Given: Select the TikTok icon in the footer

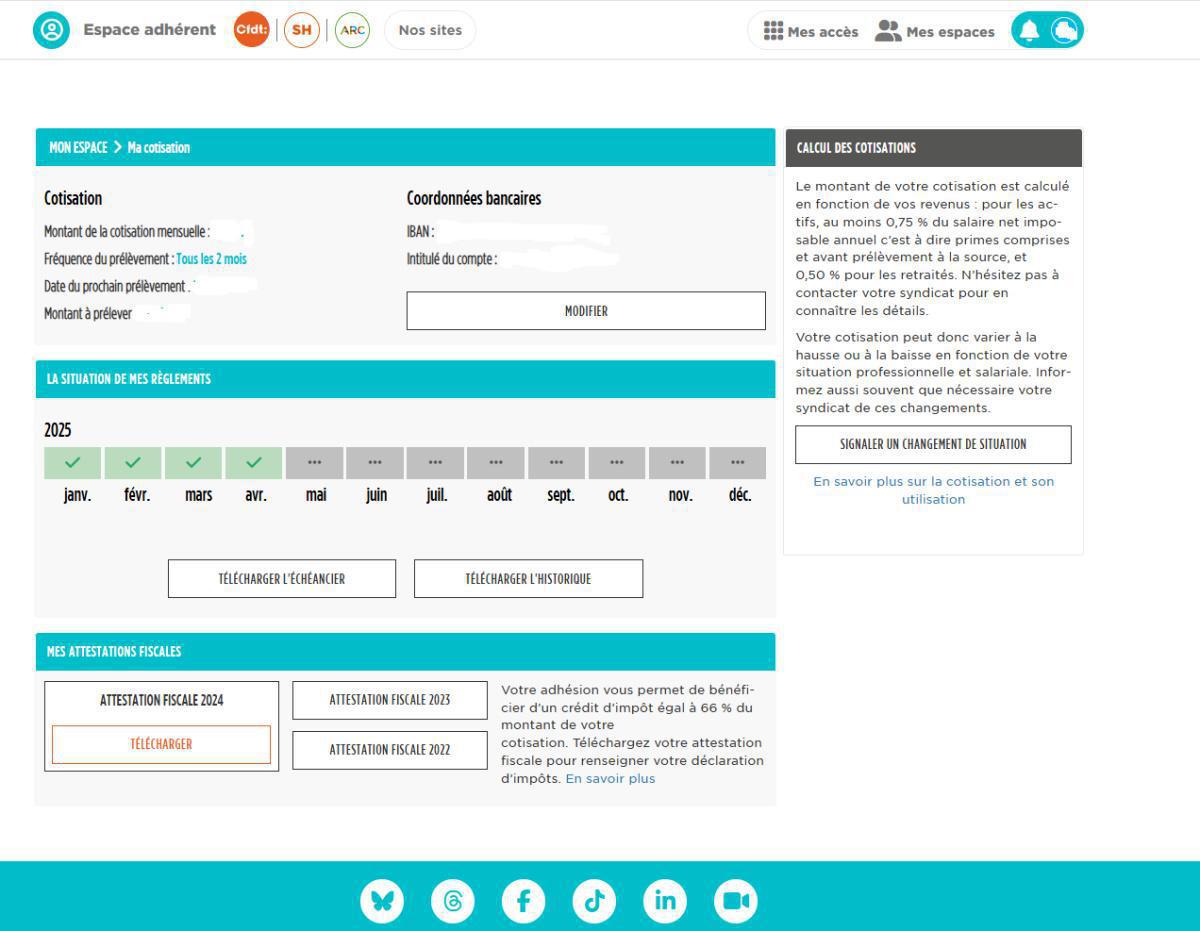Looking at the screenshot, I should point(594,900).
